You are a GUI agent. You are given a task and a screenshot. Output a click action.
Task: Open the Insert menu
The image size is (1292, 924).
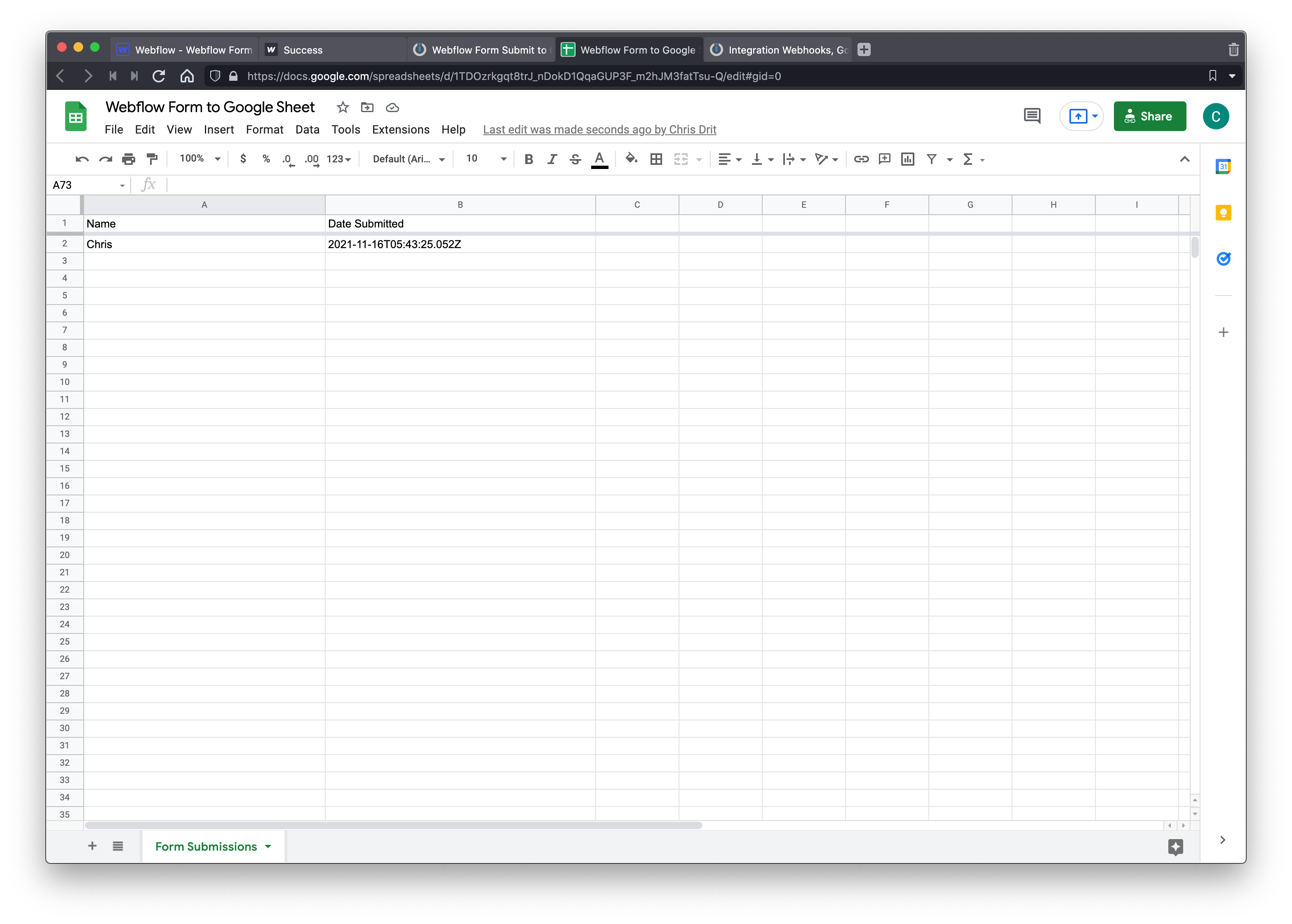(219, 130)
